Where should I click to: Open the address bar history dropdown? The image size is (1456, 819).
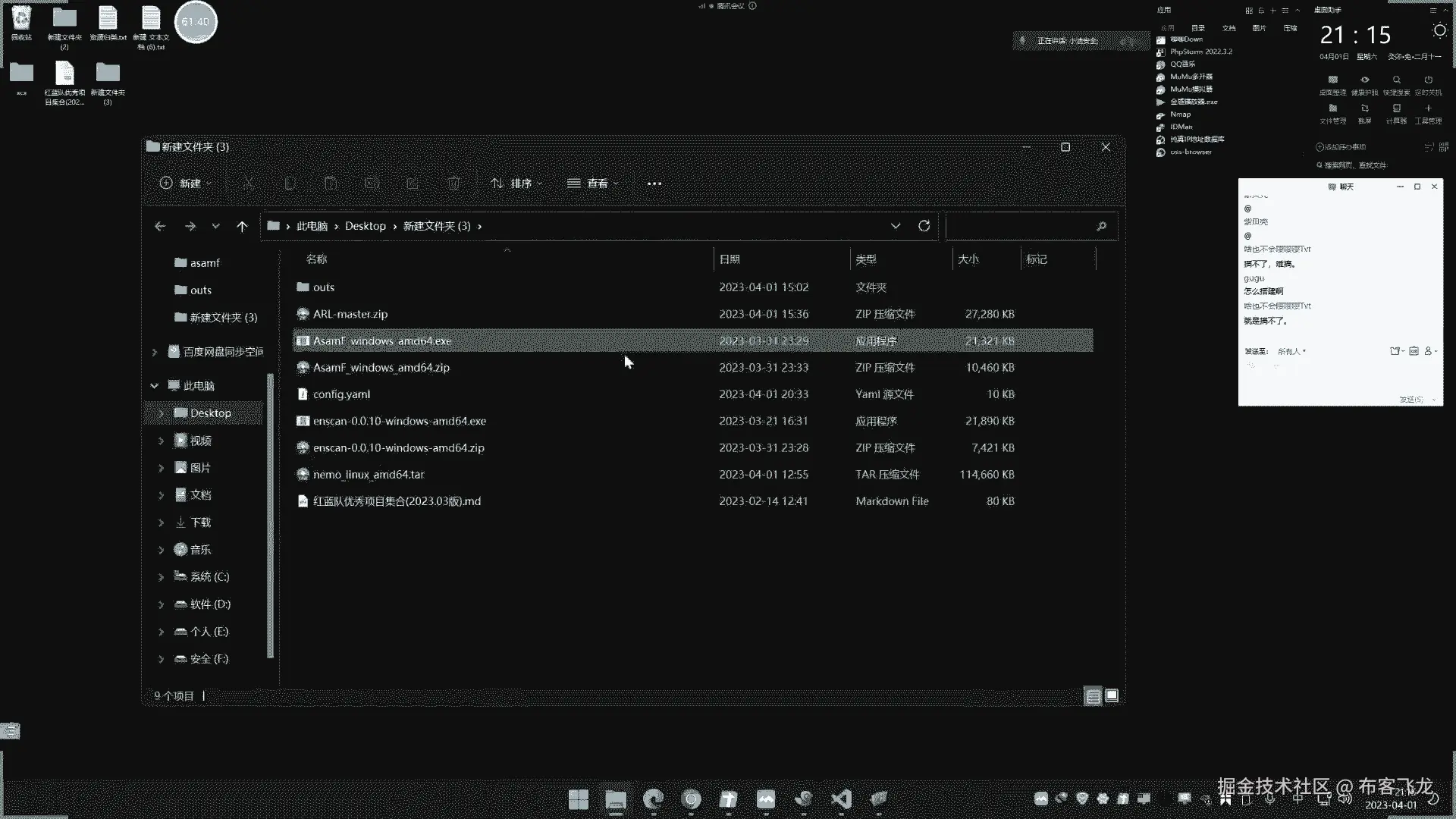(896, 226)
